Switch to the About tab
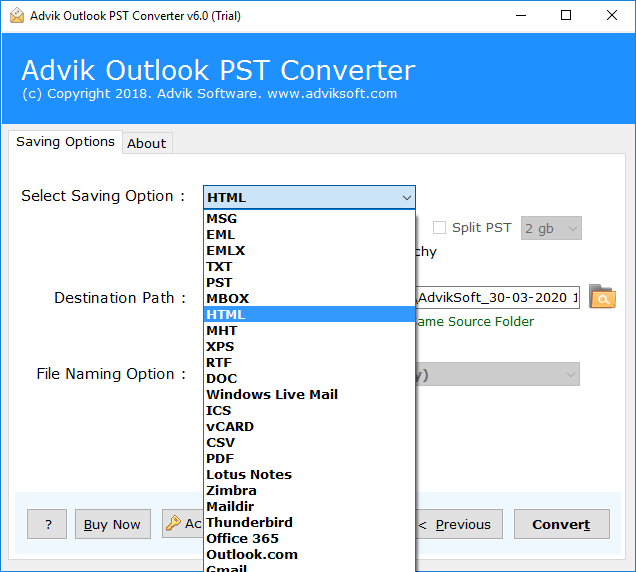This screenshot has height=572, width=636. (146, 143)
